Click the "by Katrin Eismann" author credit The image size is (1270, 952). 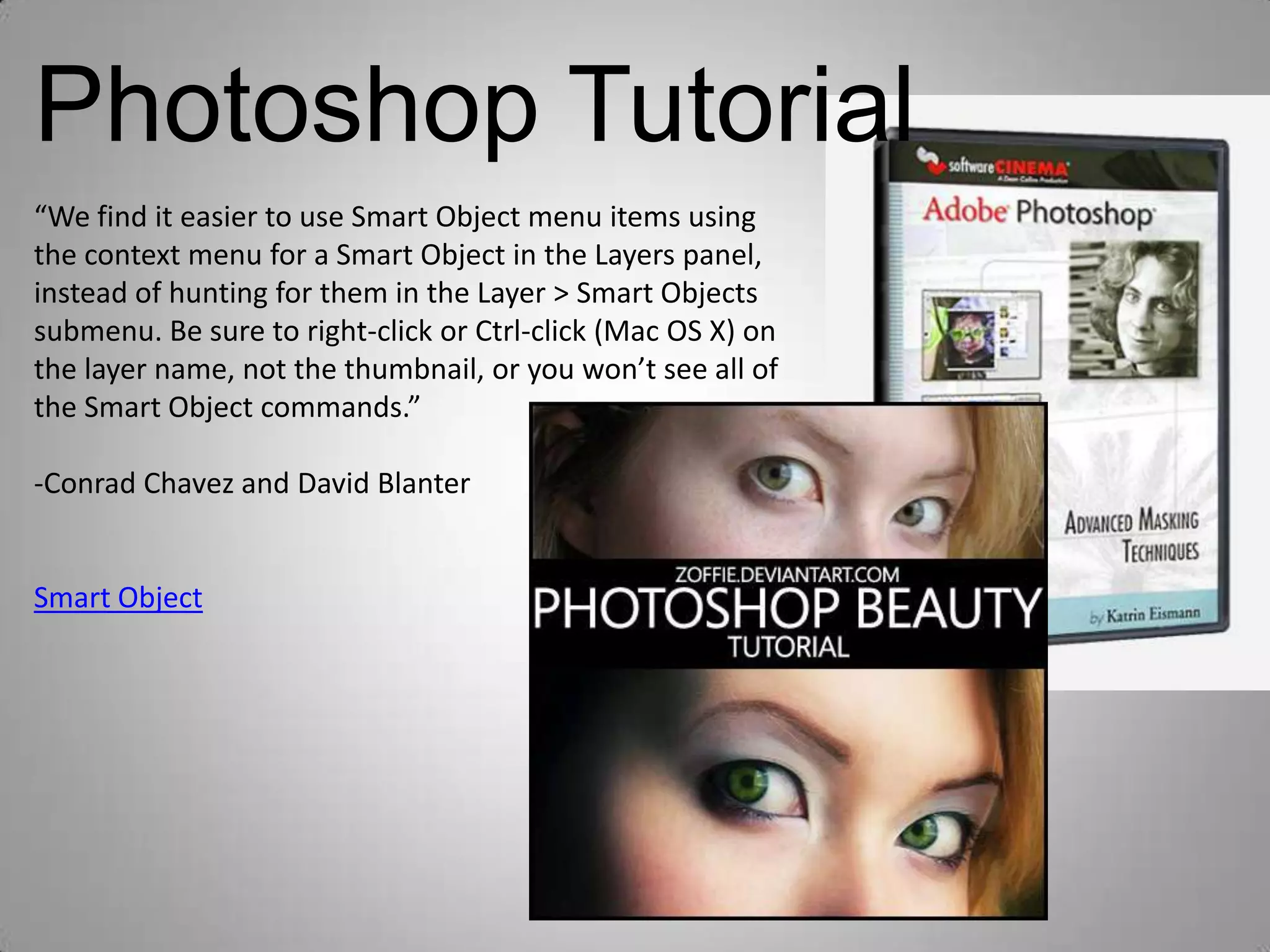click(x=1145, y=615)
